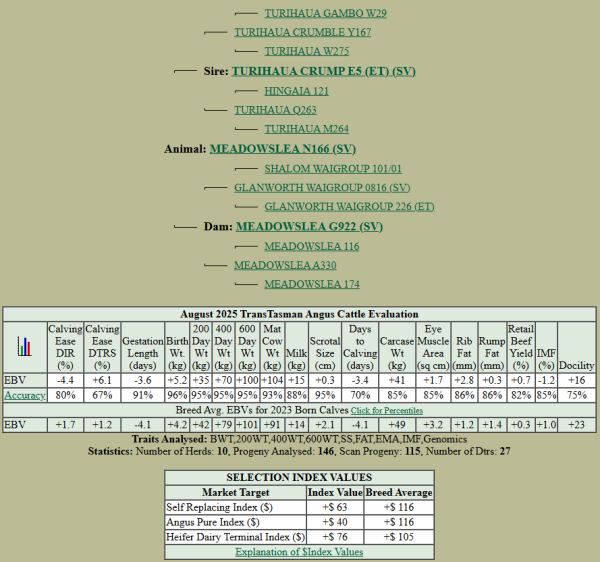Select the Gestation Length (days) header
Screen dimensions: 600x562
coord(143,347)
